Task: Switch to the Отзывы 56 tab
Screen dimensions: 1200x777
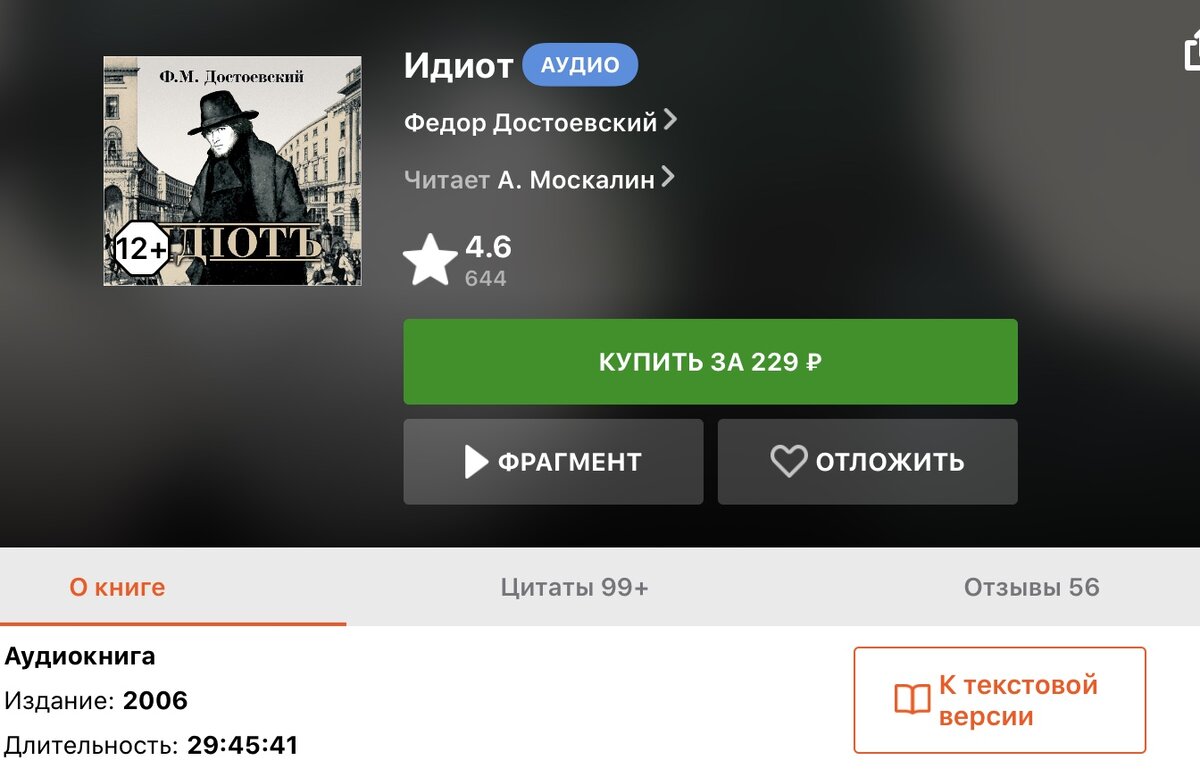Action: (1031, 587)
